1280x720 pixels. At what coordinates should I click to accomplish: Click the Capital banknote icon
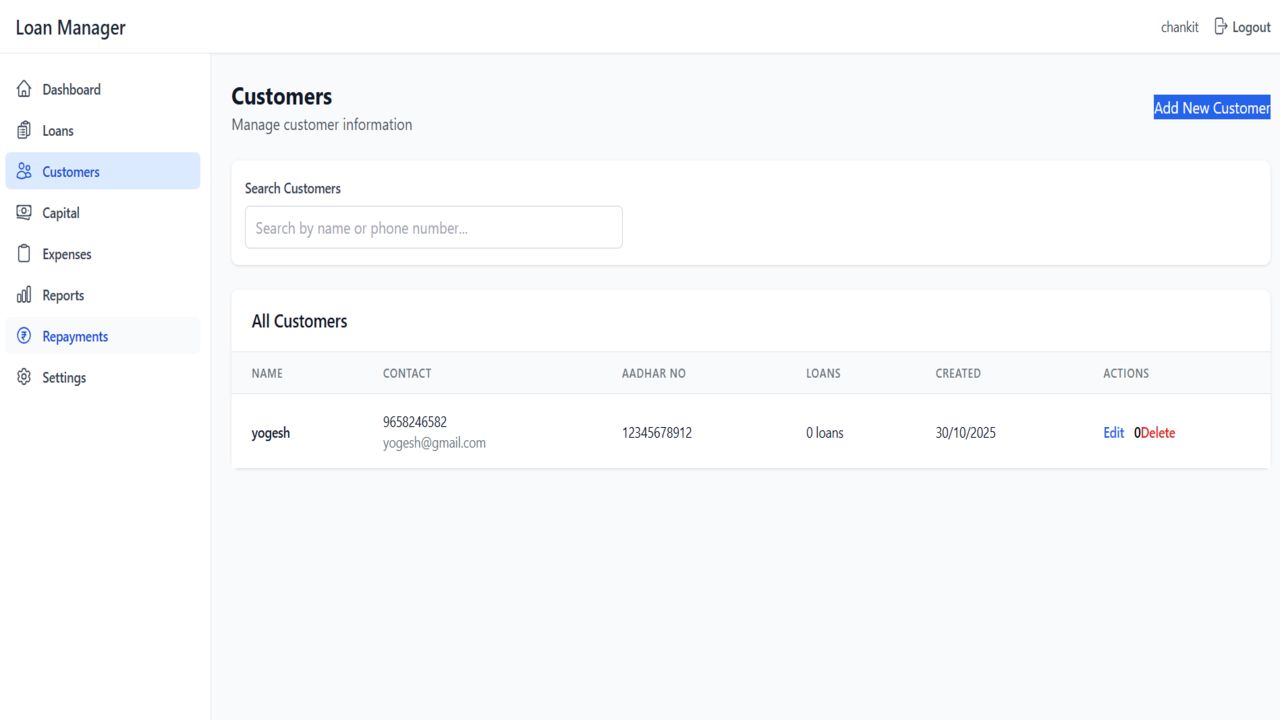(24, 212)
